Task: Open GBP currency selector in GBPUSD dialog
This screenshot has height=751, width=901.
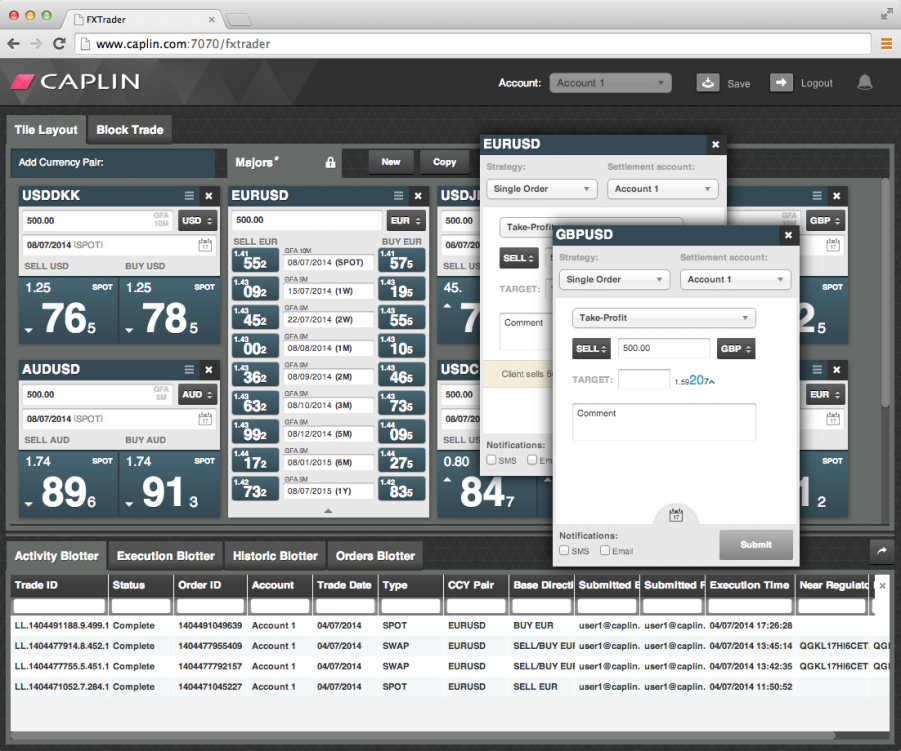Action: [736, 349]
